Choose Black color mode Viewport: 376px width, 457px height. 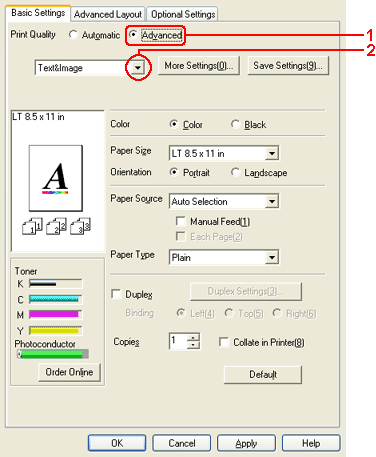pyautogui.click(x=235, y=124)
